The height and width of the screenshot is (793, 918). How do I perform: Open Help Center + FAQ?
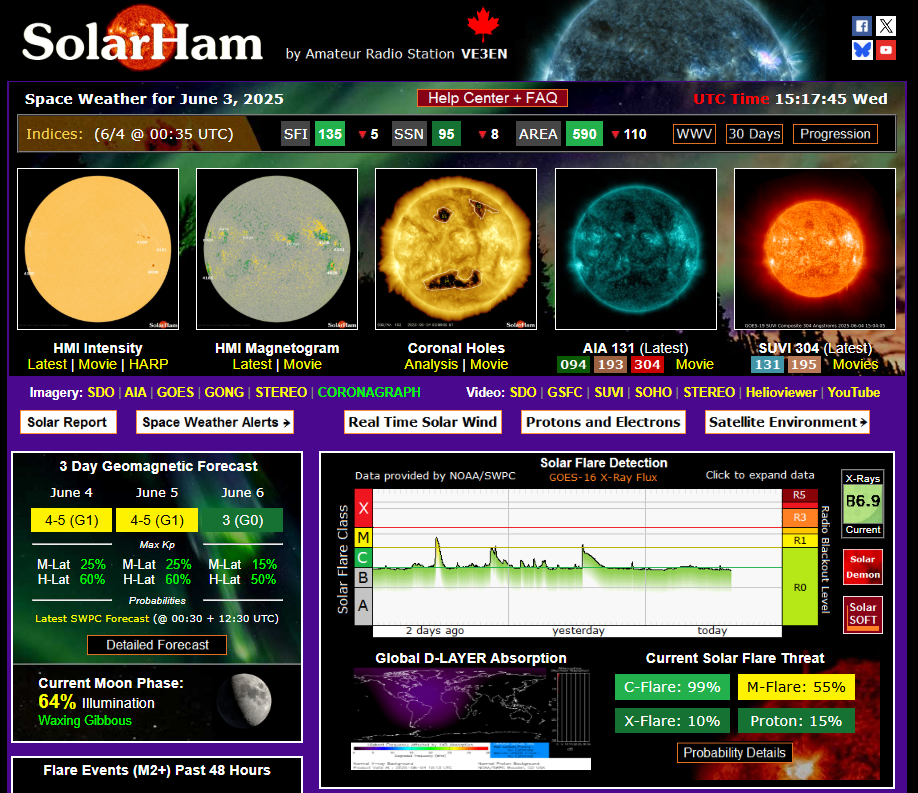pyautogui.click(x=492, y=98)
